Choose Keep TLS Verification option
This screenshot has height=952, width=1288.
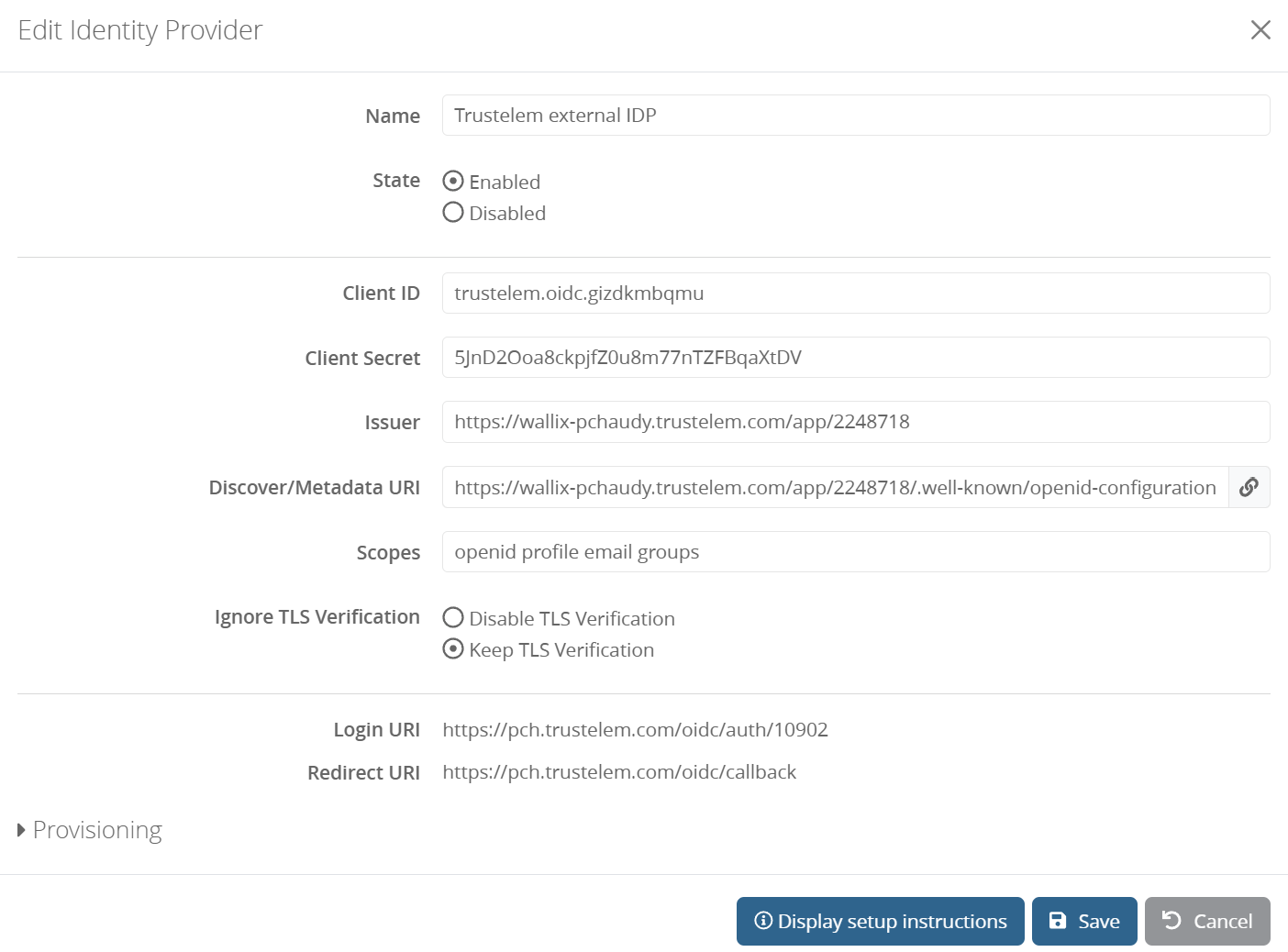tap(453, 648)
